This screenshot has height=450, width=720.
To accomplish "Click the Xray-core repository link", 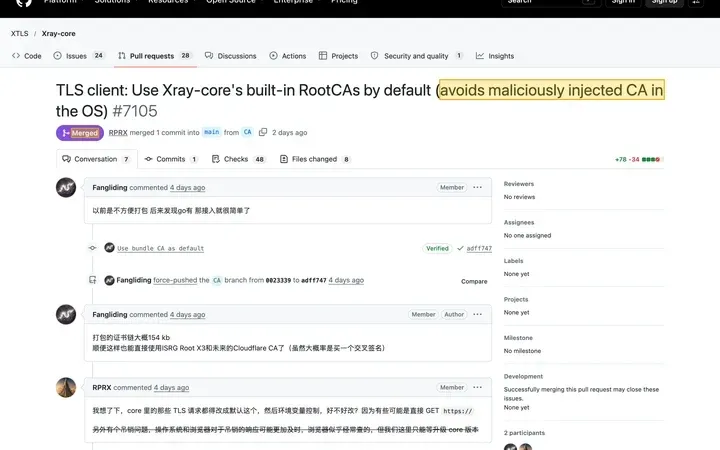I will tap(58, 34).
